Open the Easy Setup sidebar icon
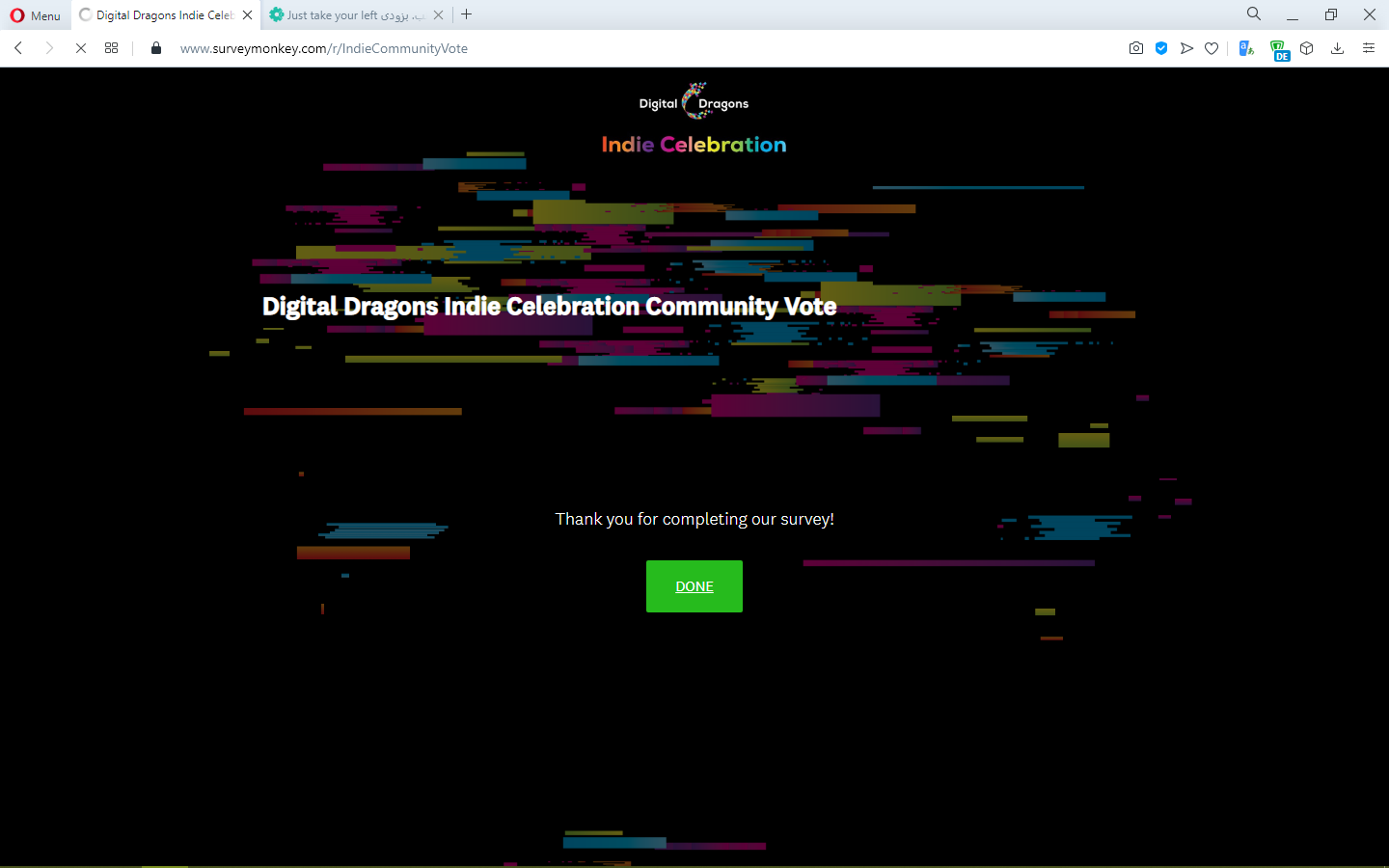Viewport: 1389px width, 868px height. [x=1369, y=48]
